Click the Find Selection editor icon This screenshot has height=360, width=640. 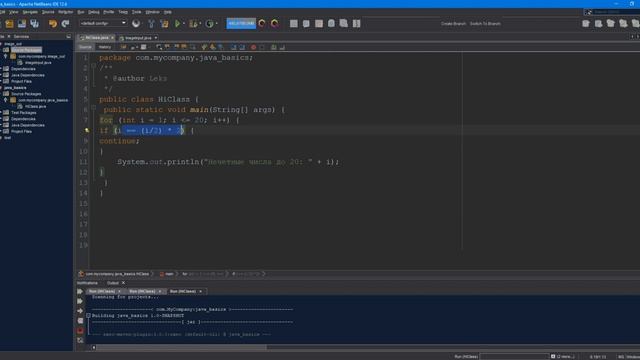coord(159,47)
